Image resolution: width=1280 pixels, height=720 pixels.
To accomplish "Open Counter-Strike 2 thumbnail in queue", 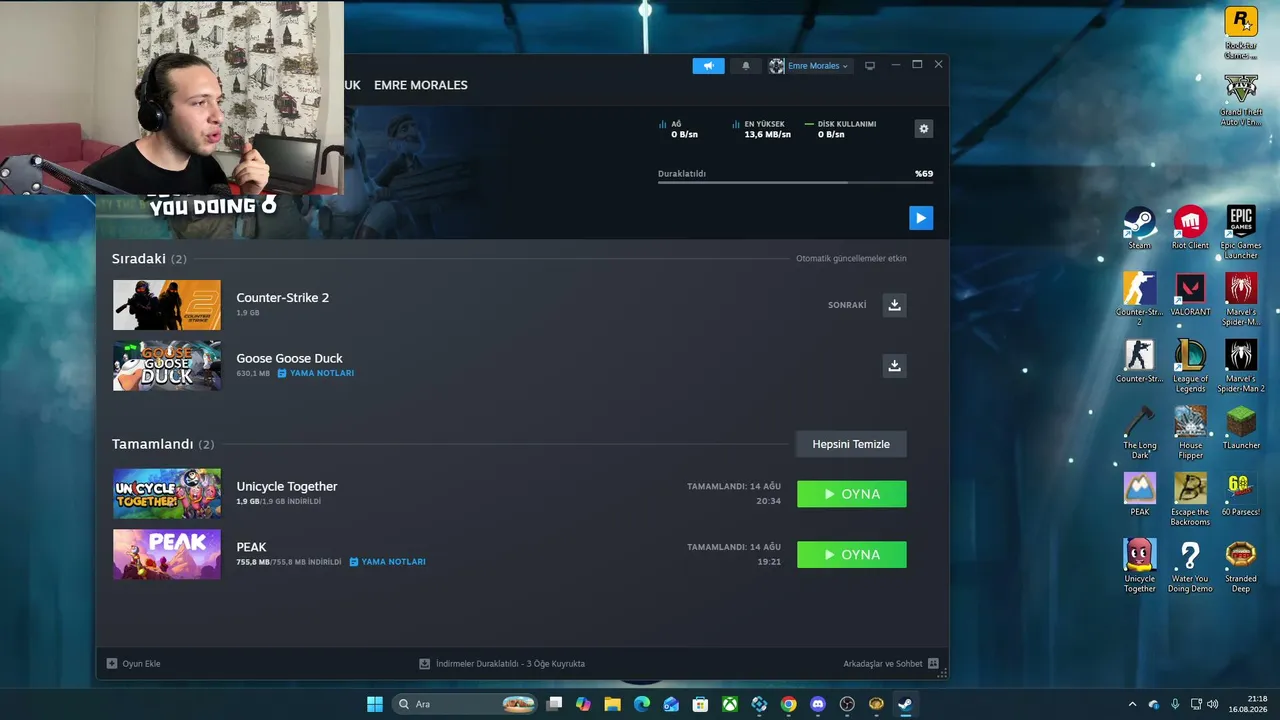I will pyautogui.click(x=167, y=305).
